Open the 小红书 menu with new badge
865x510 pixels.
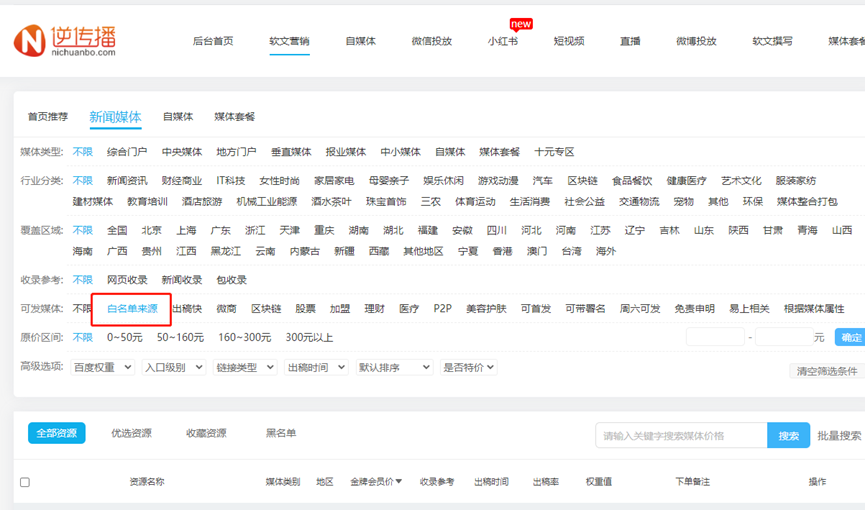[x=502, y=41]
